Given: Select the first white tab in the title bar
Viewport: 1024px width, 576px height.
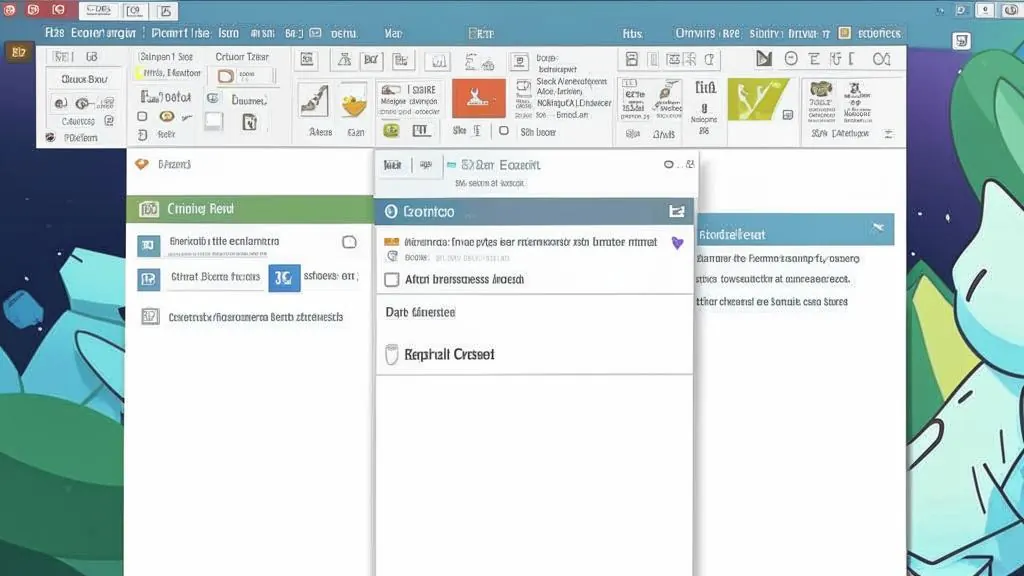Looking at the screenshot, I should pyautogui.click(x=99, y=10).
